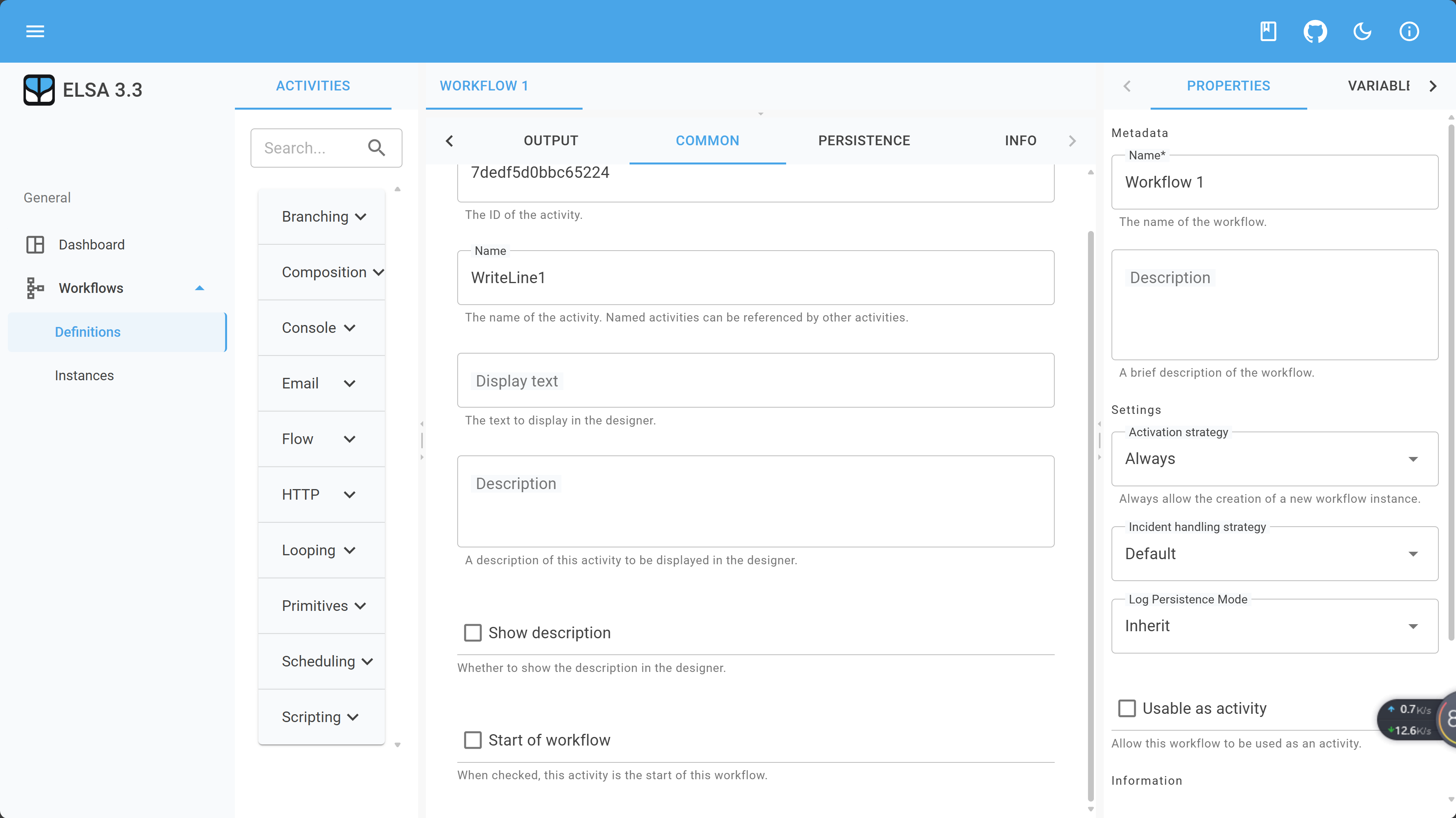
Task: Click the Workflows tree icon
Action: point(35,288)
